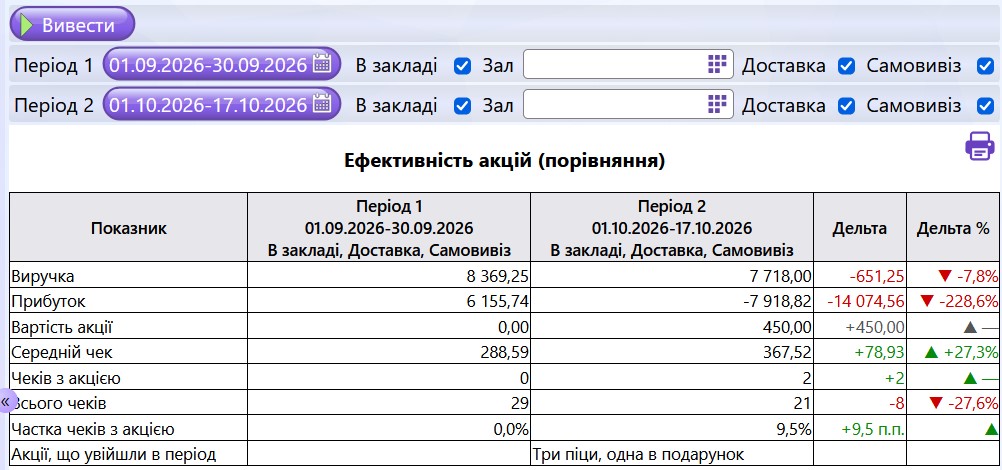Toggle В закладі checkbox for Період 2
The width and height of the screenshot is (1002, 470).
462,106
